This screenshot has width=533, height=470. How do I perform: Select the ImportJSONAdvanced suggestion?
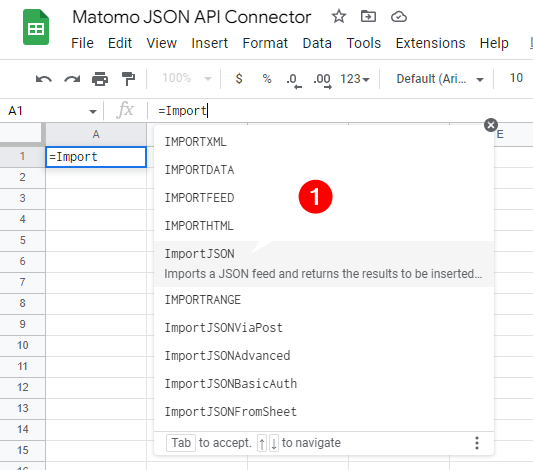324,355
